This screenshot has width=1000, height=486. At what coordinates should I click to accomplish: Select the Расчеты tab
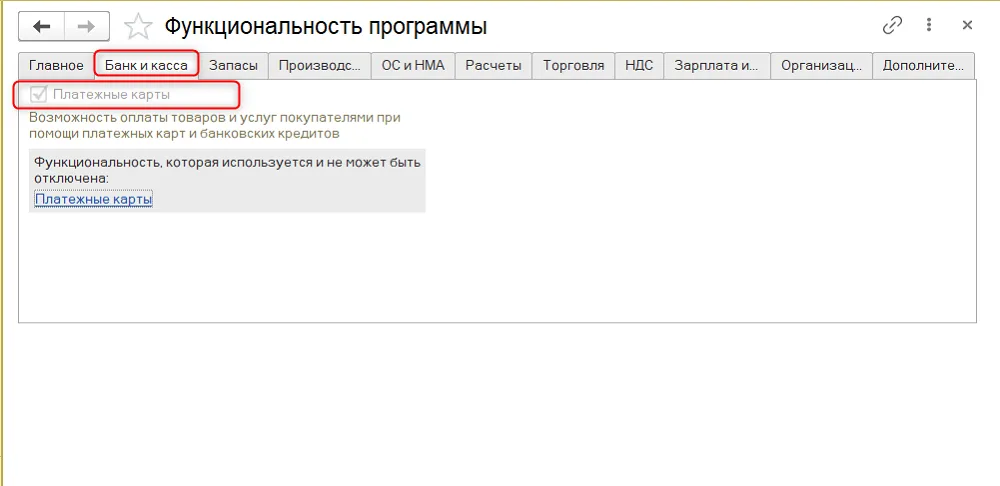pyautogui.click(x=494, y=66)
